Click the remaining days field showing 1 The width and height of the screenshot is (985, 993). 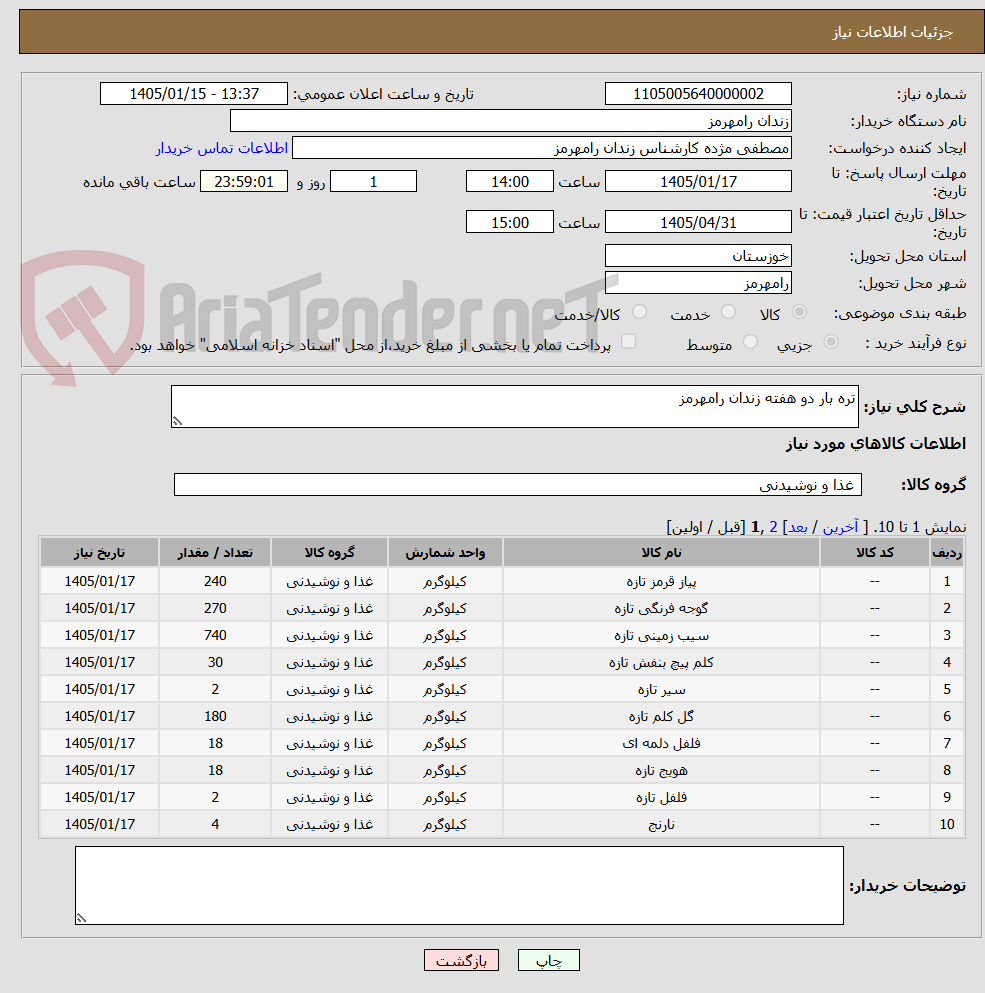374,182
